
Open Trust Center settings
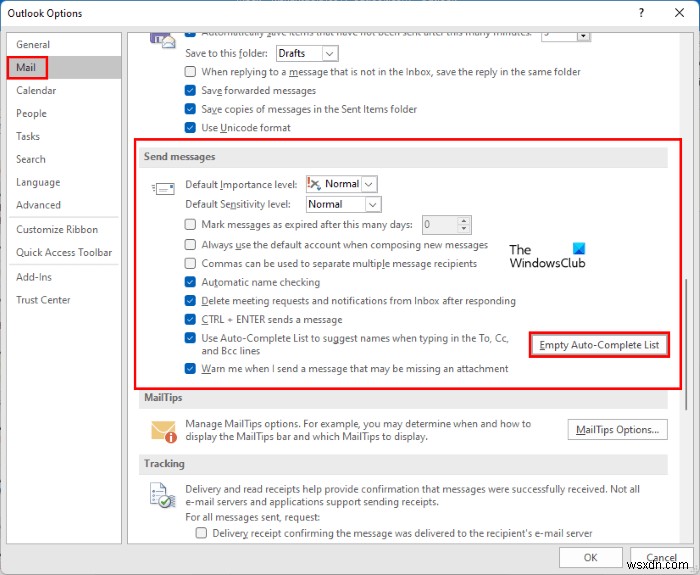(64, 300)
